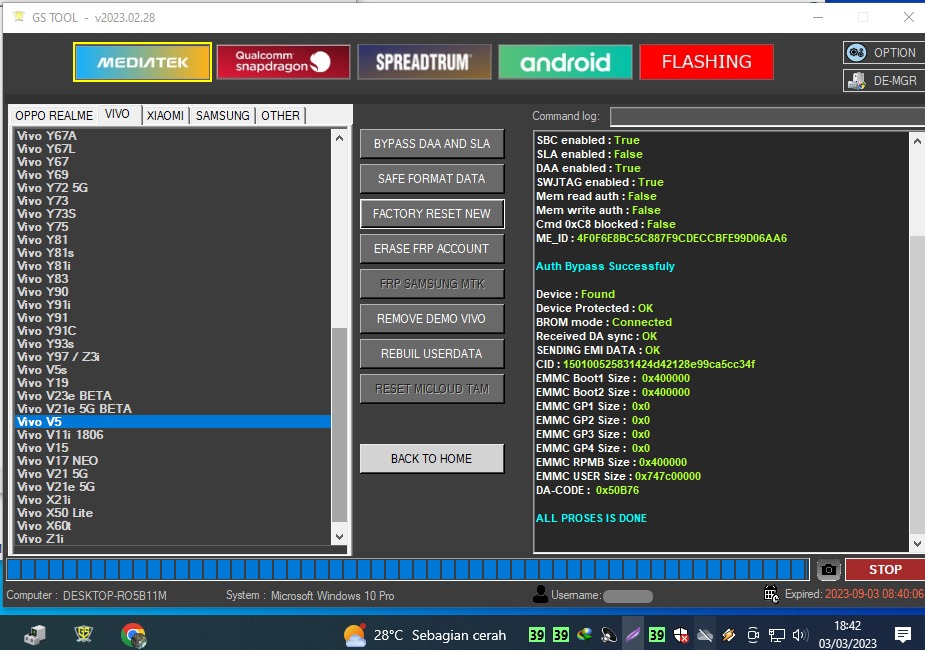This screenshot has height=650, width=925.
Task: Click the device list scrollbar thumb
Action: 339,425
